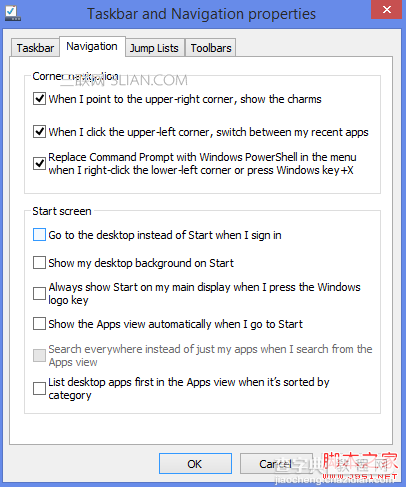Uncheck upper-left corner switch recent apps
The height and width of the screenshot is (487, 406).
coord(39,131)
